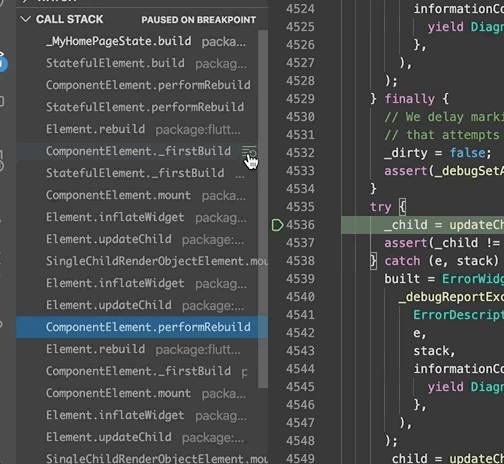504x464 pixels.
Task: Click line number 4538 in the gutter
Action: pyautogui.click(x=300, y=261)
